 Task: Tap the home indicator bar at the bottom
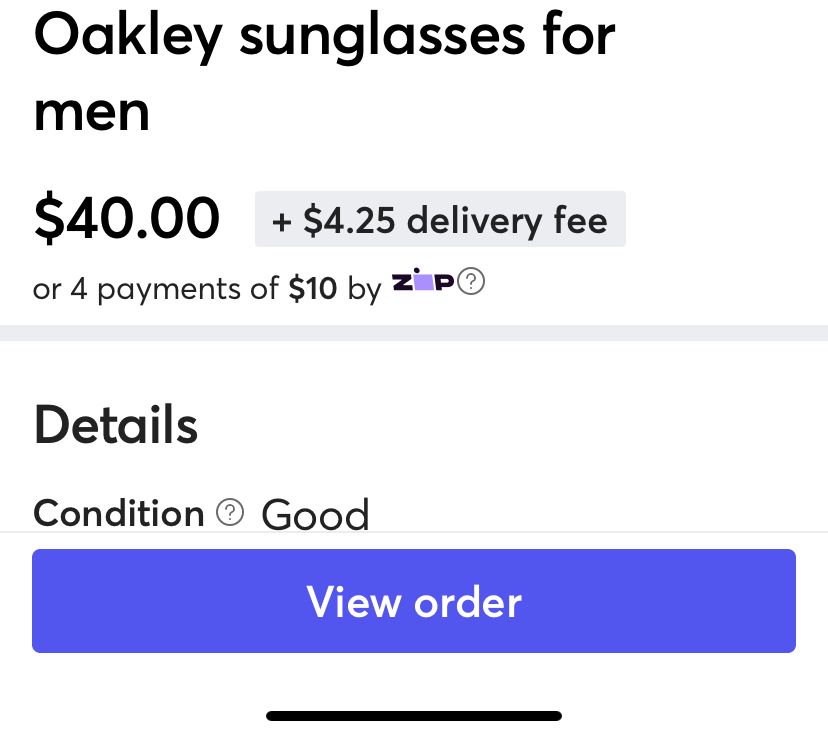click(414, 716)
